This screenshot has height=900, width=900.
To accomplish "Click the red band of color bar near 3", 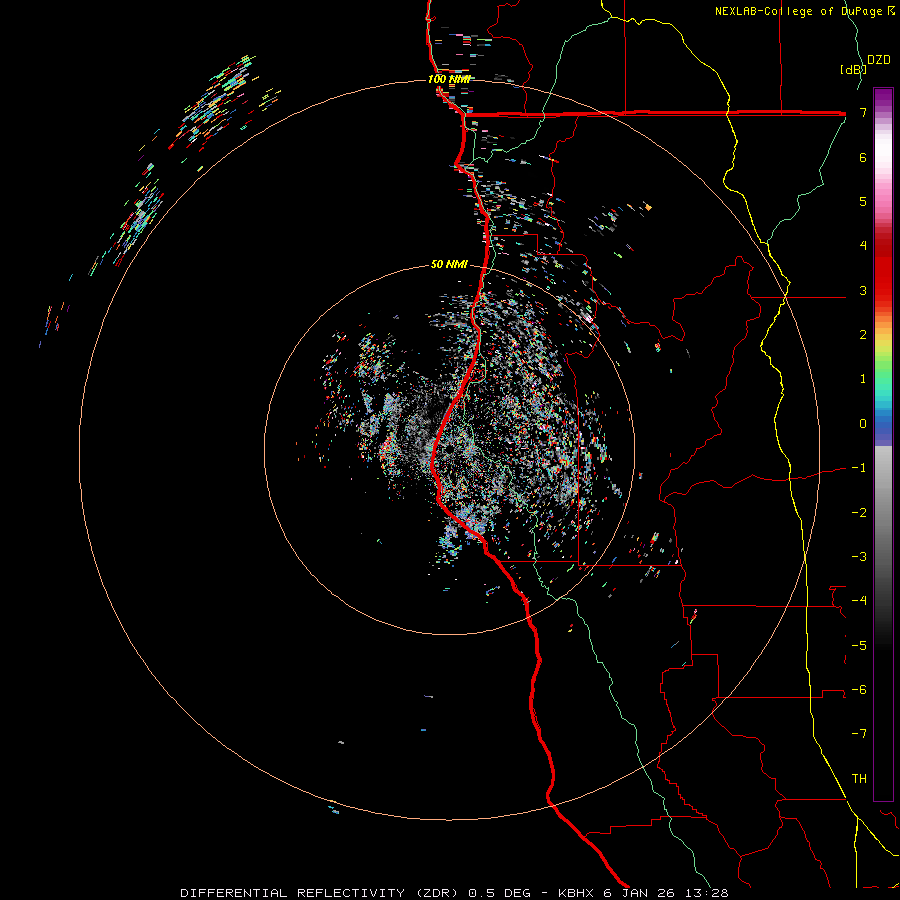I will point(883,284).
